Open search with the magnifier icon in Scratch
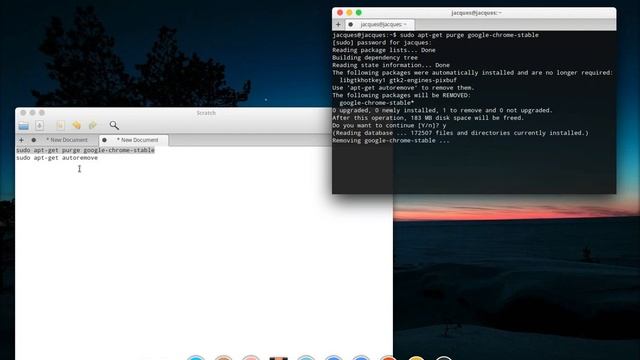The image size is (640, 360). pyautogui.click(x=114, y=125)
